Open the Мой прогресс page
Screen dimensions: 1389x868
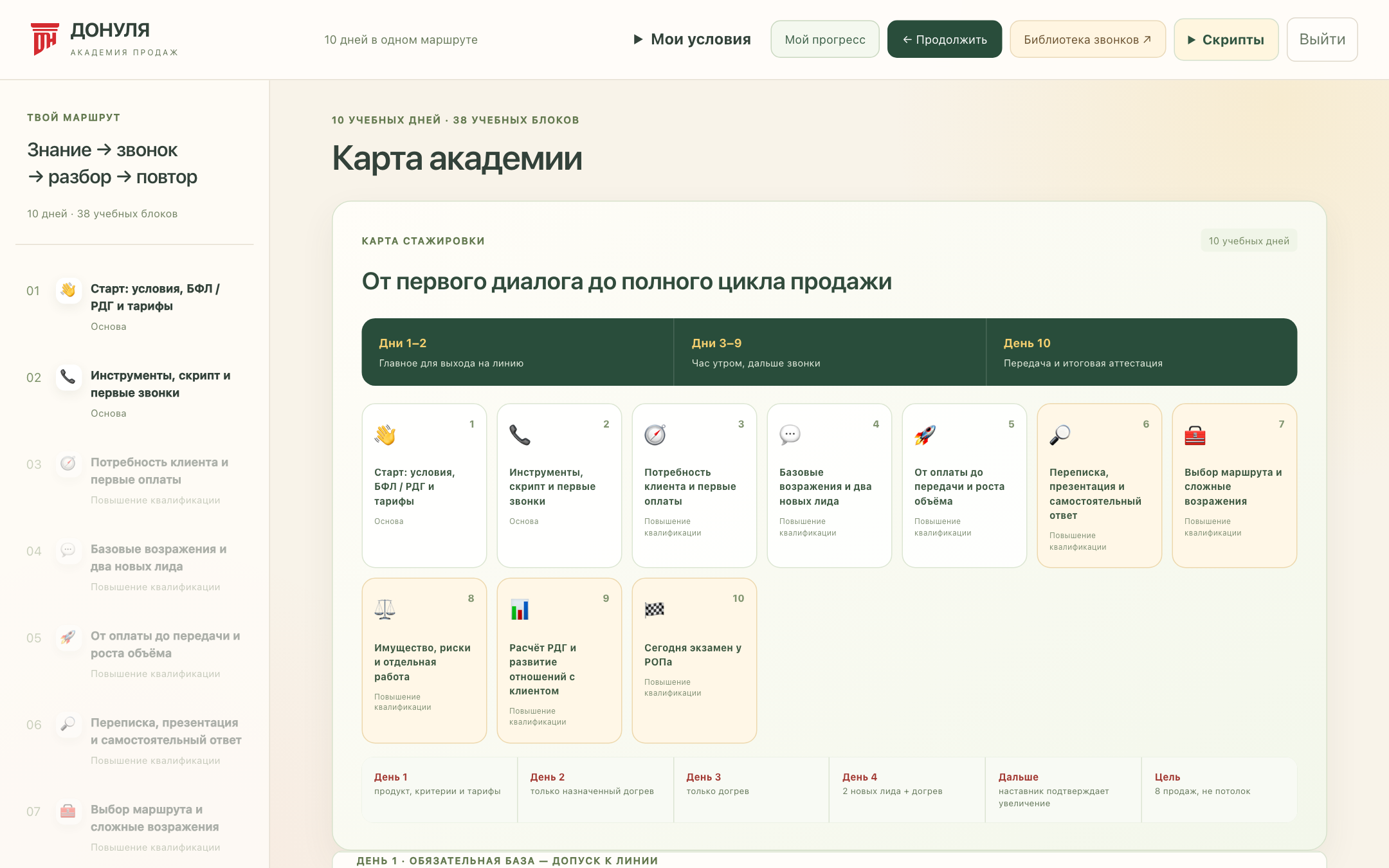coord(825,39)
